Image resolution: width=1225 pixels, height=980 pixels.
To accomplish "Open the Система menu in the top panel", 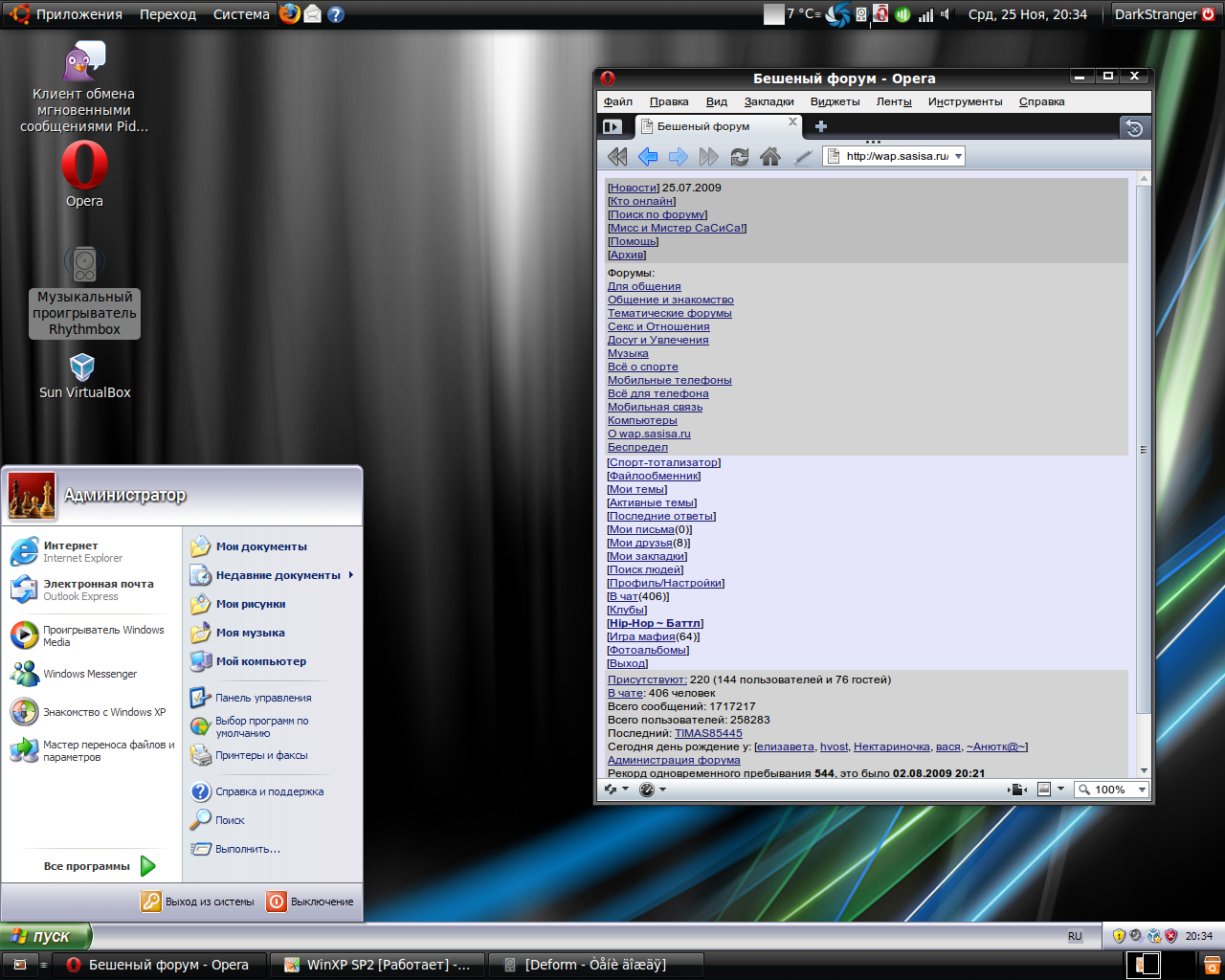I will [241, 14].
